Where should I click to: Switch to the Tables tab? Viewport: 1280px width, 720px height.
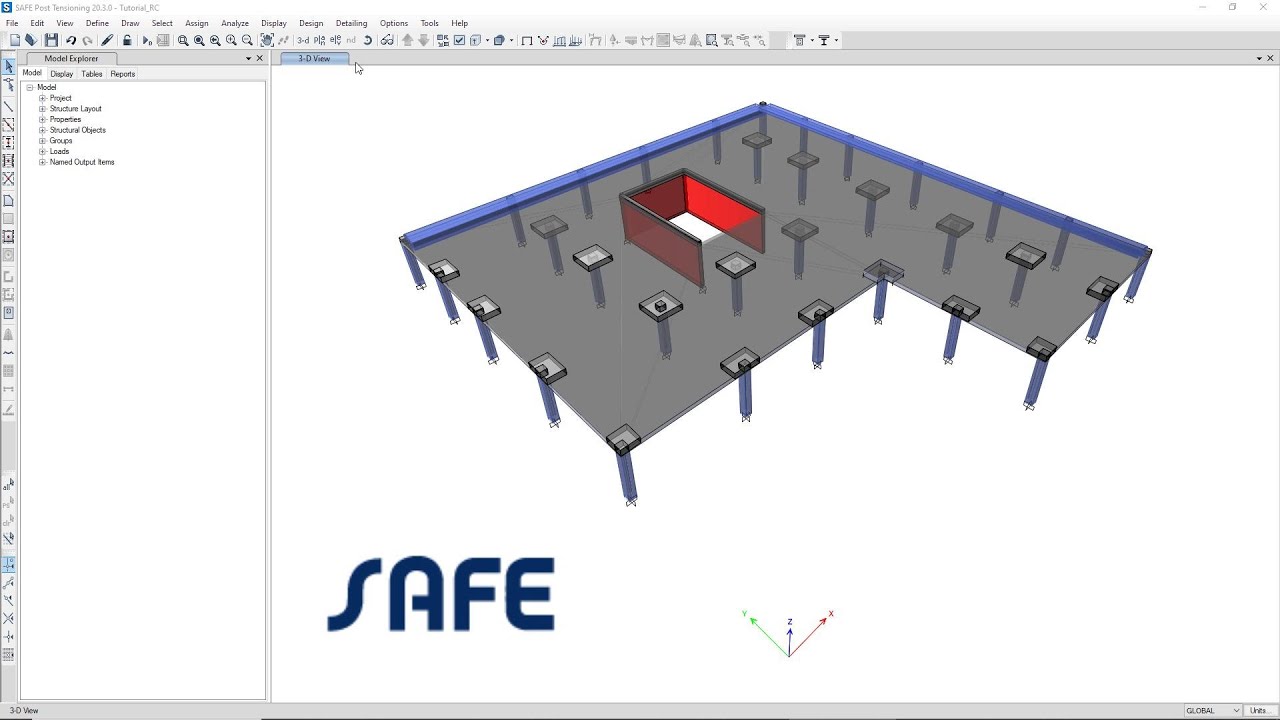click(92, 74)
